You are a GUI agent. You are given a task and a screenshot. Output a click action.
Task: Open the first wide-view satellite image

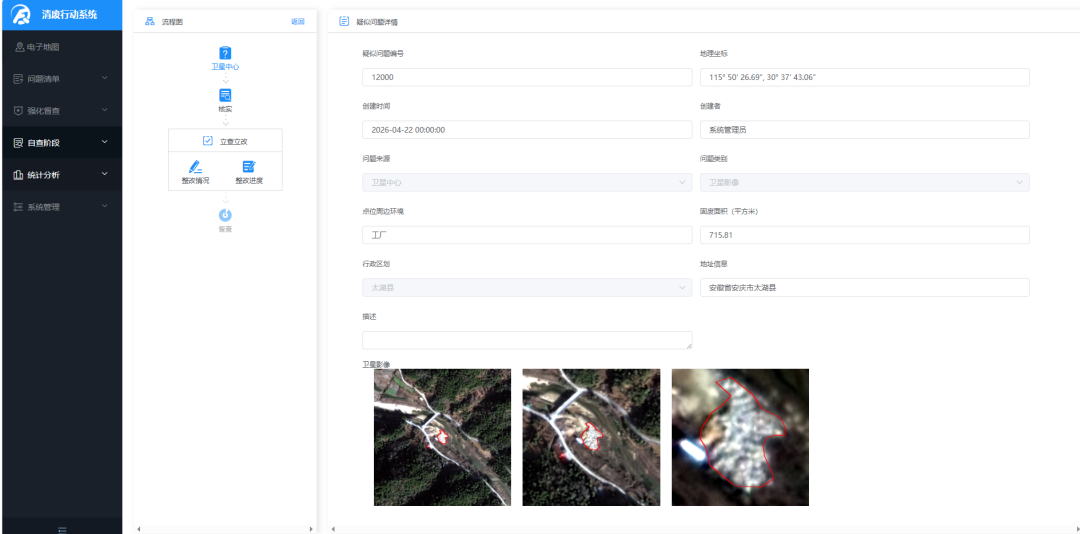click(442, 438)
